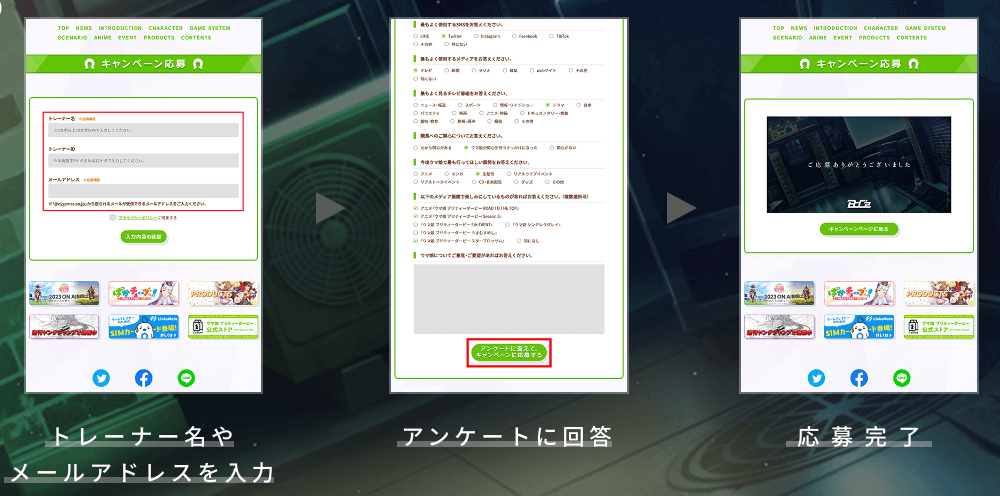The image size is (1000, 496).
Task: Open the ヤングジャンプ manga banner, left screenshot
Action: coord(64,326)
